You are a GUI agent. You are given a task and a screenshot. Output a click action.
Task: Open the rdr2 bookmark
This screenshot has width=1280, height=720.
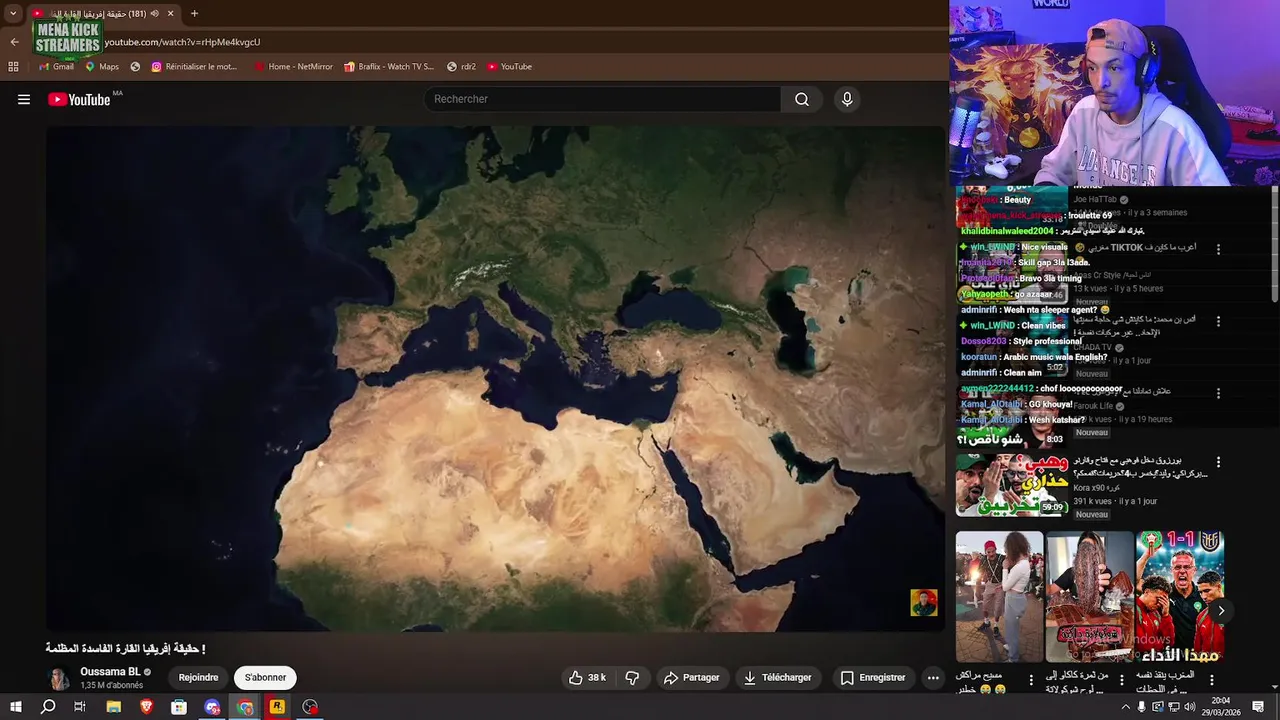tap(461, 67)
